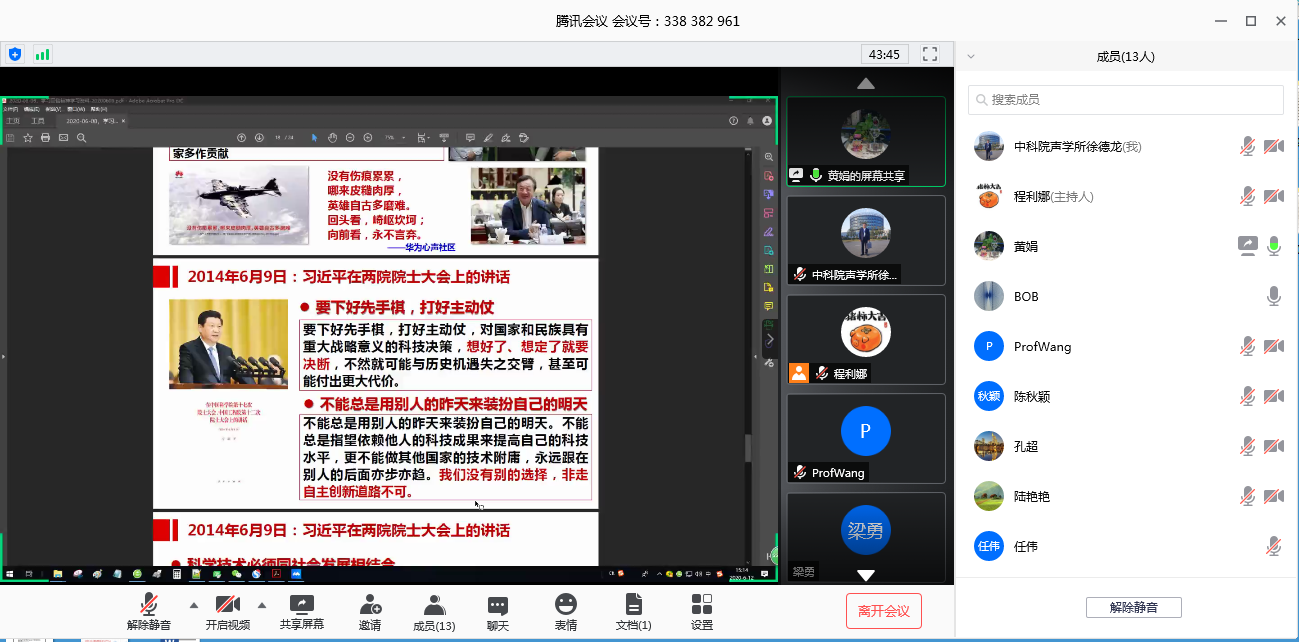This screenshot has width=1299, height=642.
Task: Toggle BOB's microphone in member list
Action: [x=1273, y=296]
